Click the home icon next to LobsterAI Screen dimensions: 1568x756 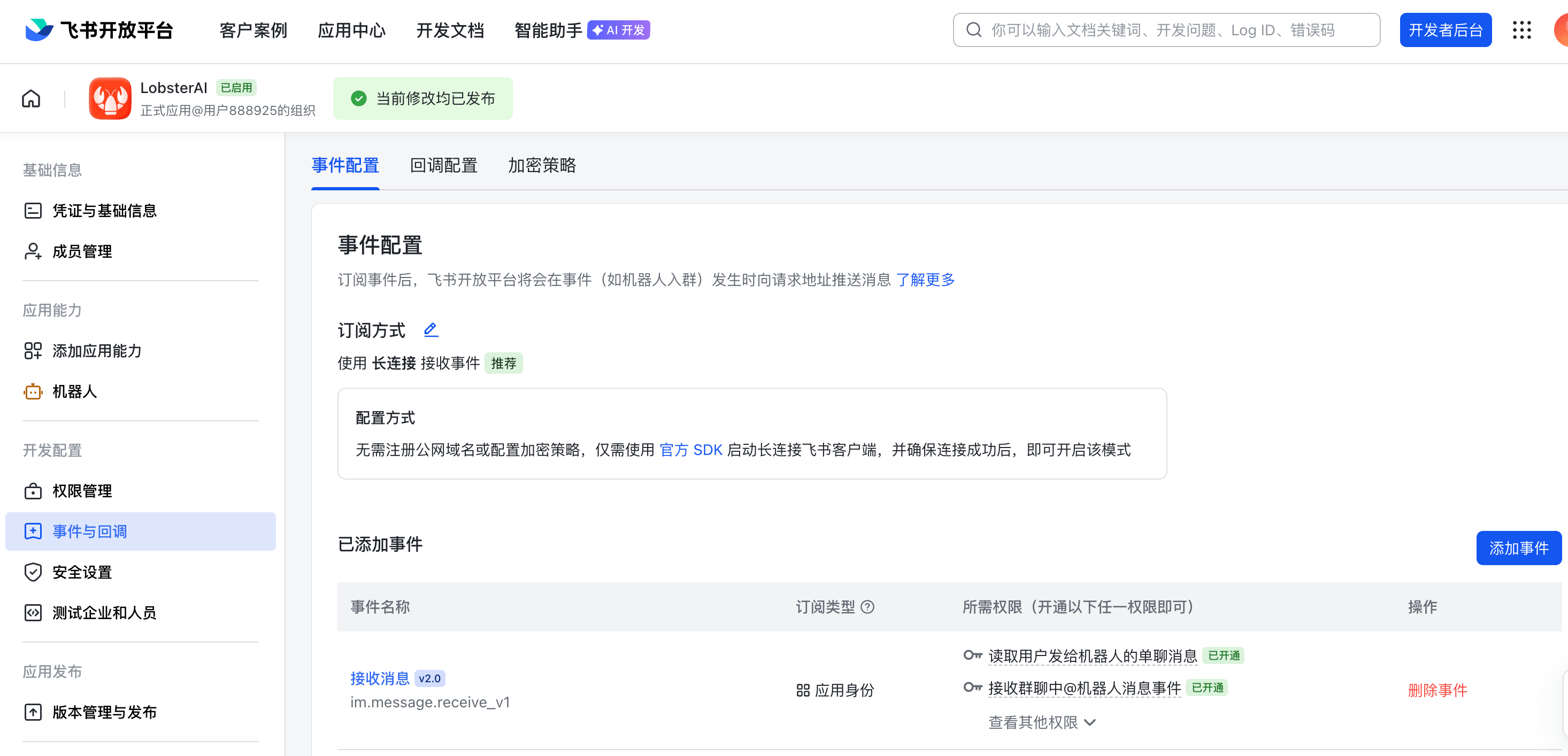pos(30,98)
